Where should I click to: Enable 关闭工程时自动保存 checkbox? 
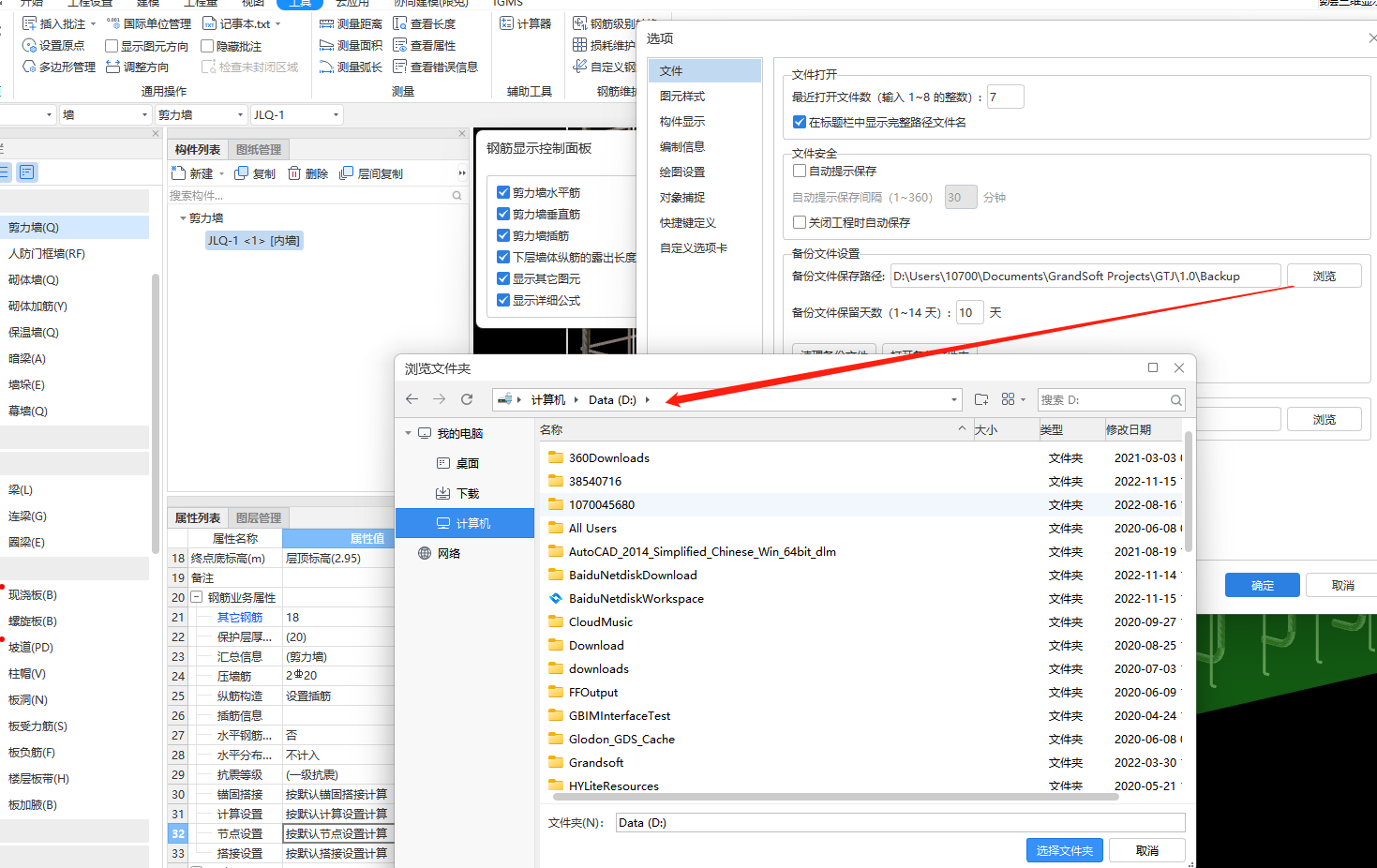(x=800, y=222)
